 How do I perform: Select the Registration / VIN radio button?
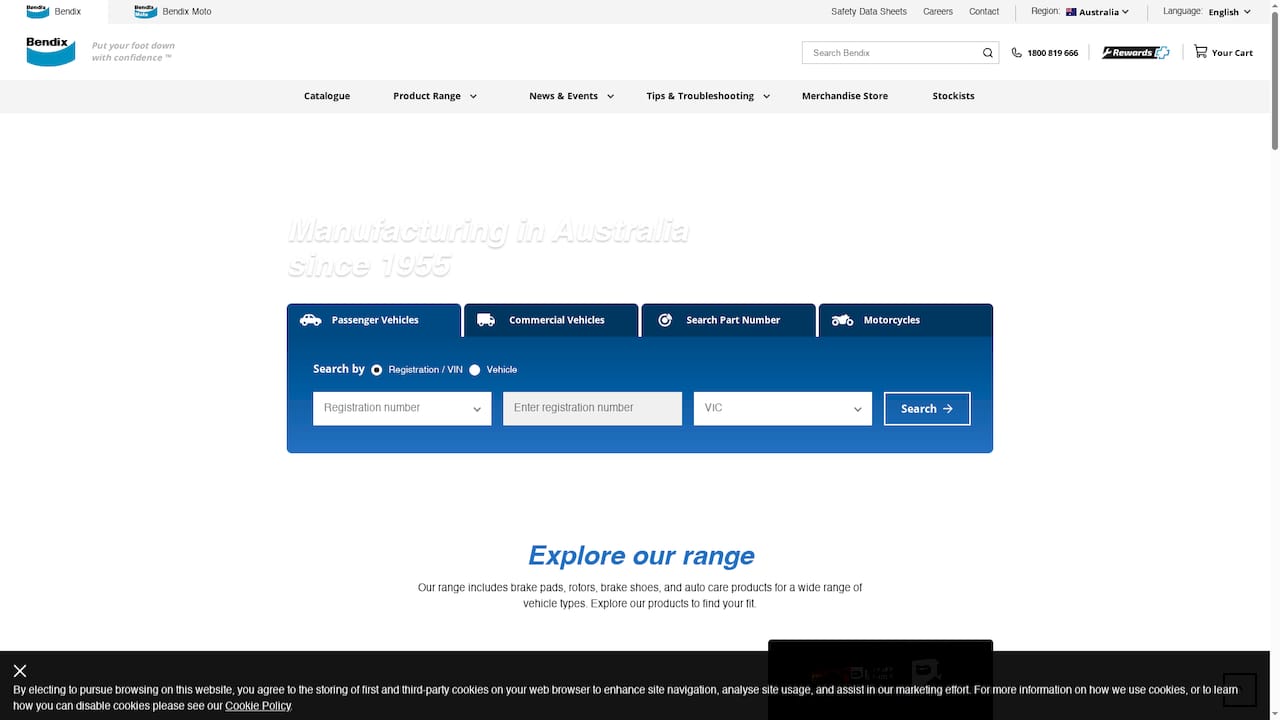(376, 370)
